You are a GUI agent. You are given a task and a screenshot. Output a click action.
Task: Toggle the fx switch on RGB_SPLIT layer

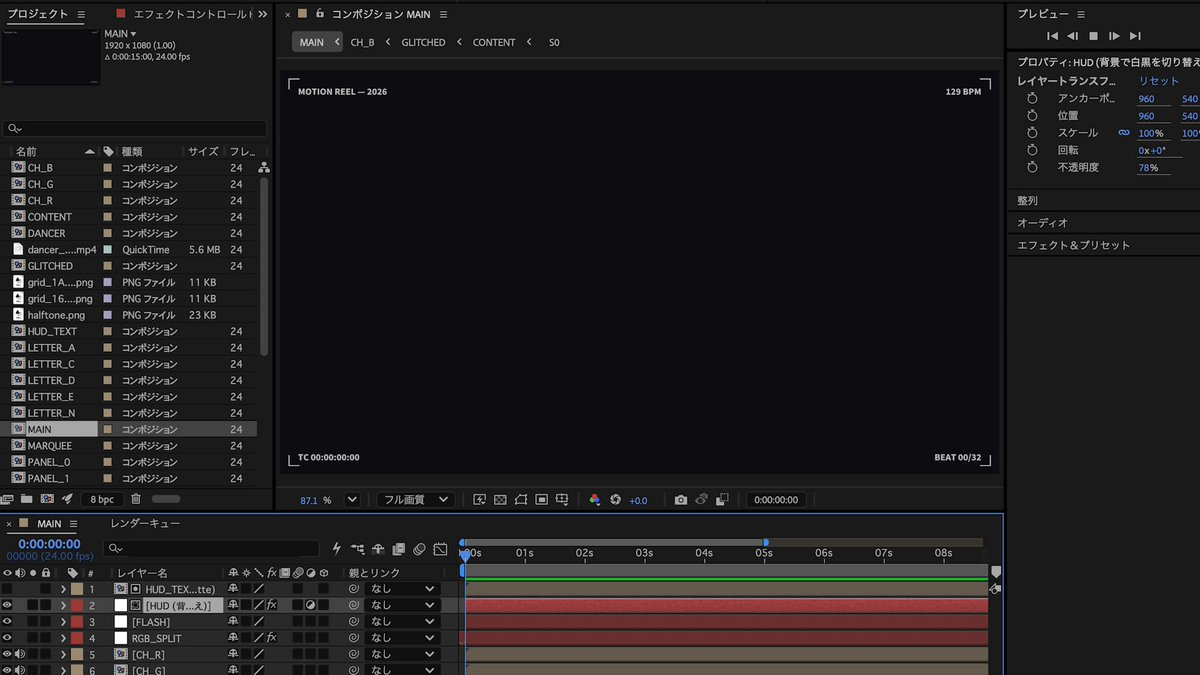(271, 638)
